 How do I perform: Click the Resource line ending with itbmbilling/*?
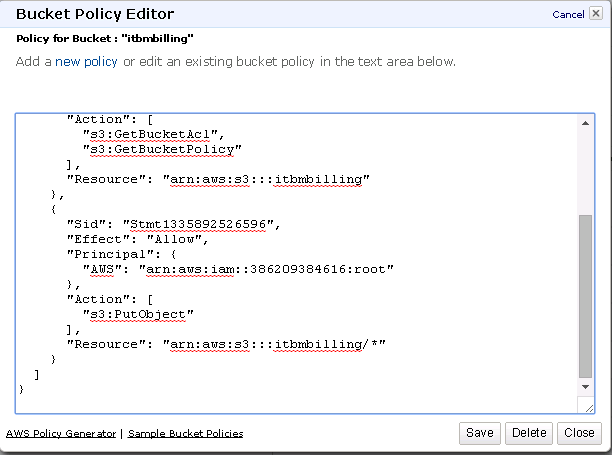[226, 345]
